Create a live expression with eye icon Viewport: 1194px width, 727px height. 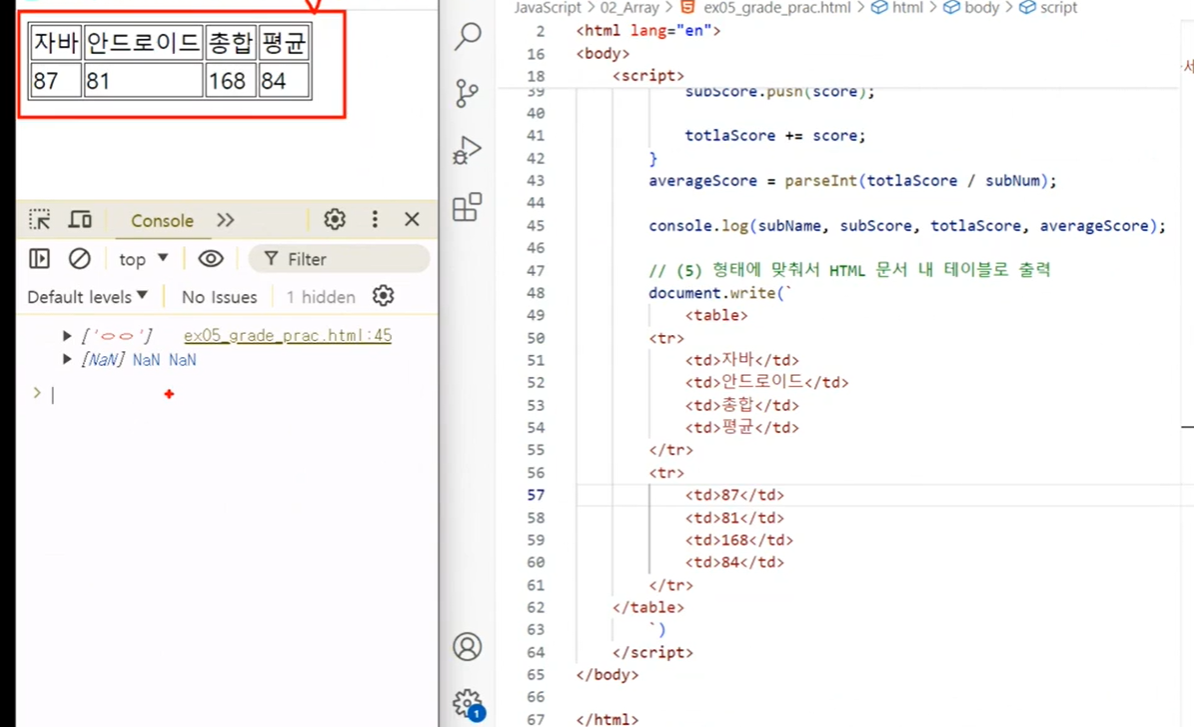(x=211, y=259)
